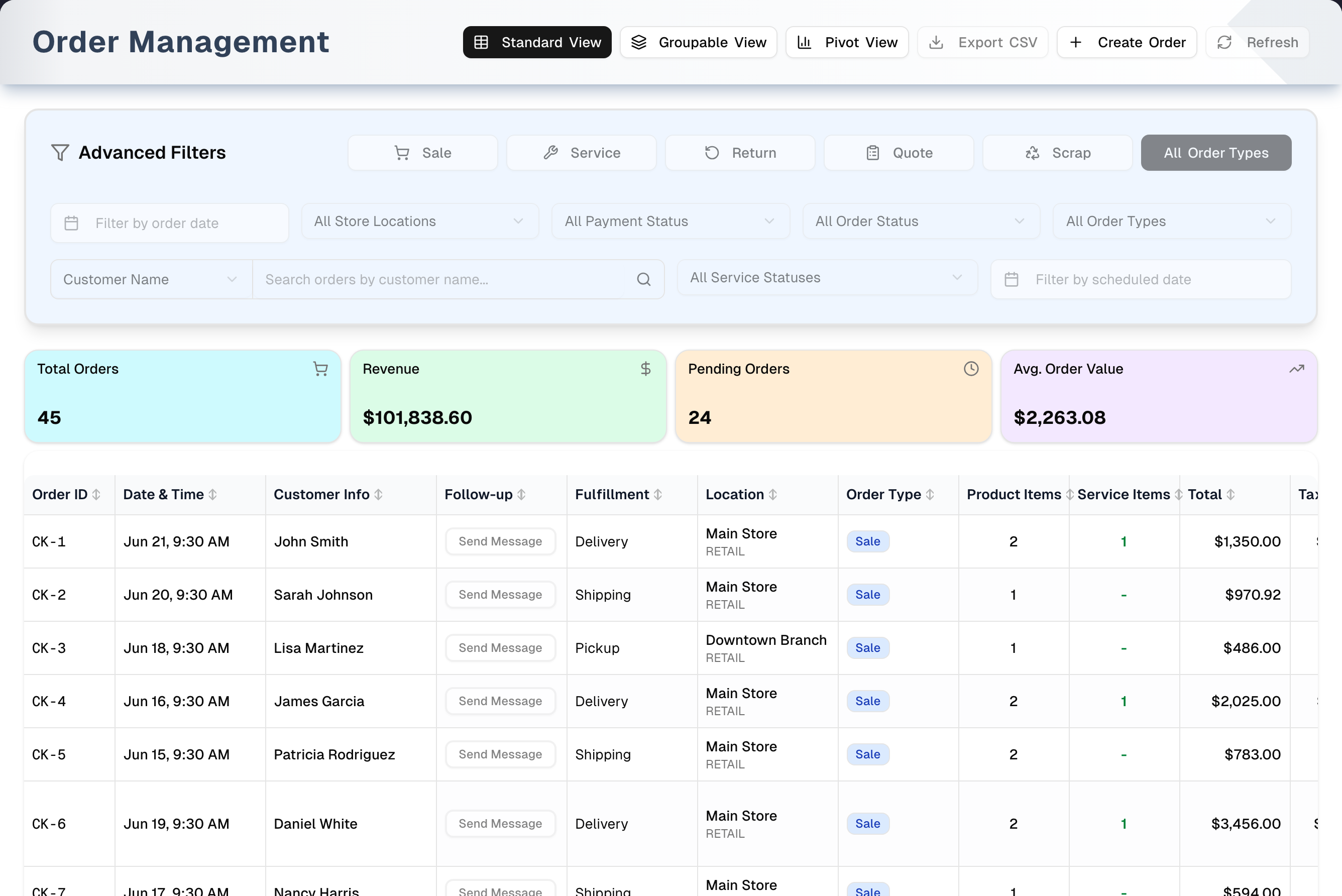Send Message to John Smith

[x=500, y=541]
